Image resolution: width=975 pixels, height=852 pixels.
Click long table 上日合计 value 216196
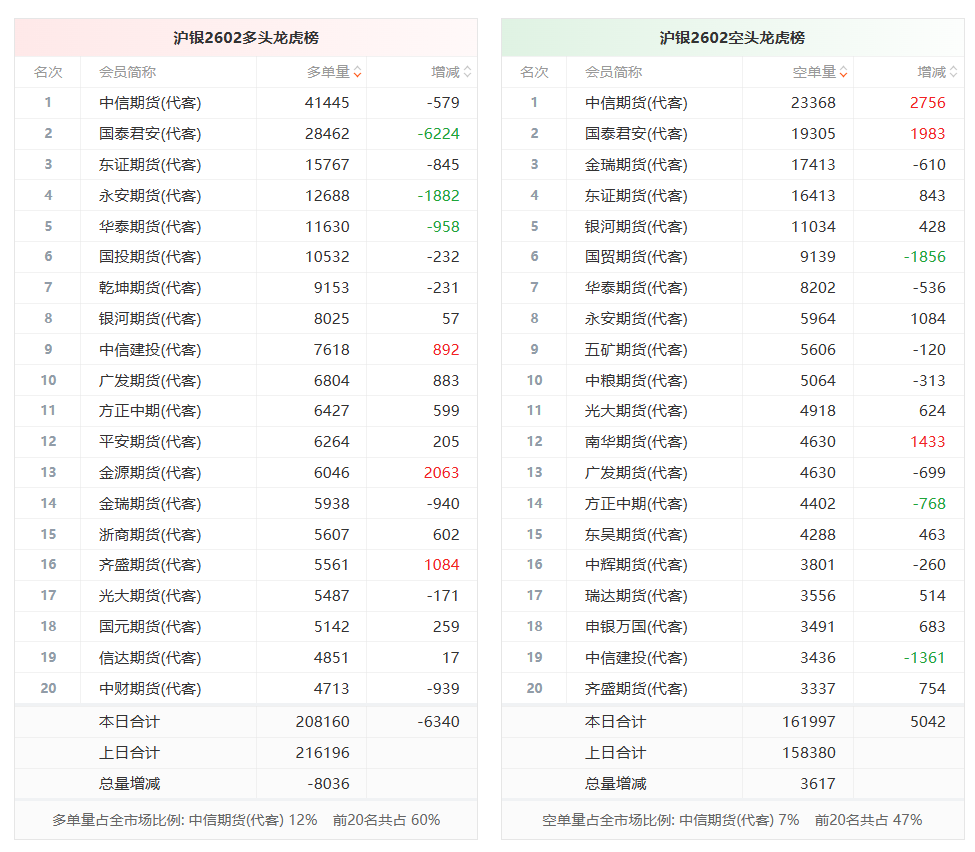coord(323,753)
